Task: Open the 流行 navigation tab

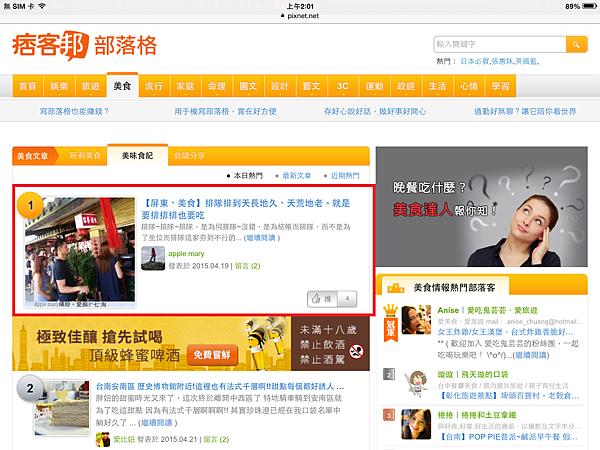Action: (154, 86)
